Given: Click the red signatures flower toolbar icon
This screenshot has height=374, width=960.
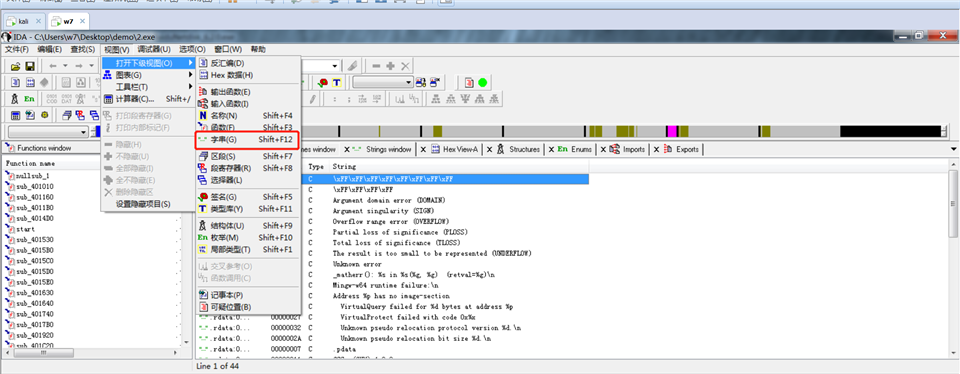Looking at the screenshot, I should coord(322,83).
